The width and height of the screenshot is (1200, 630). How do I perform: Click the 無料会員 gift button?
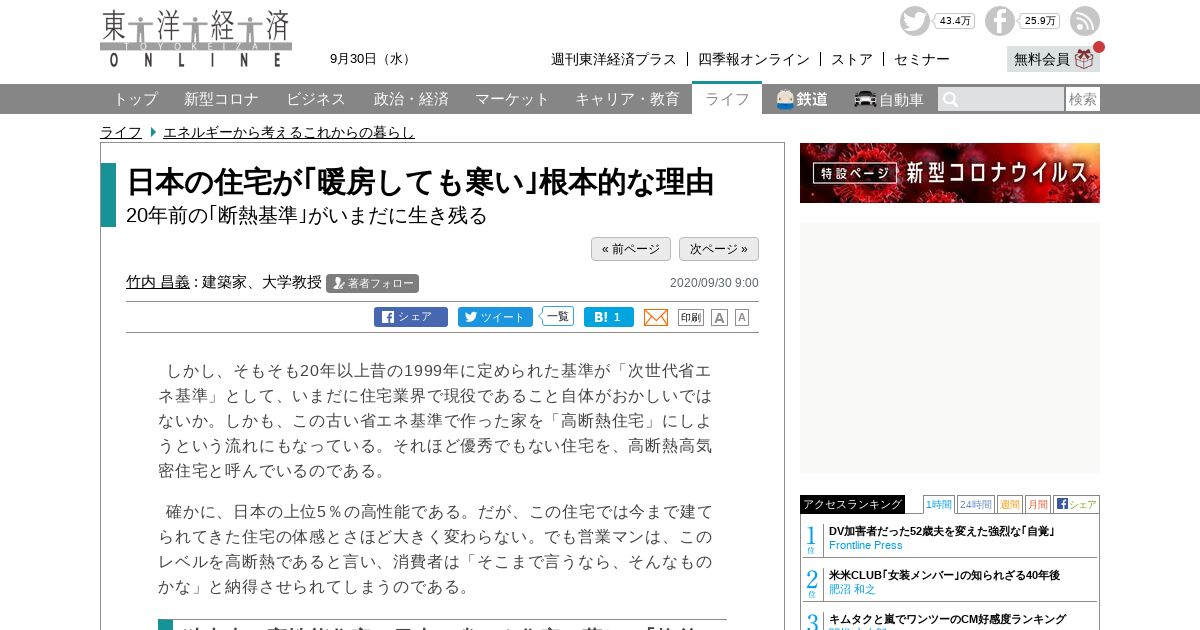click(1053, 59)
